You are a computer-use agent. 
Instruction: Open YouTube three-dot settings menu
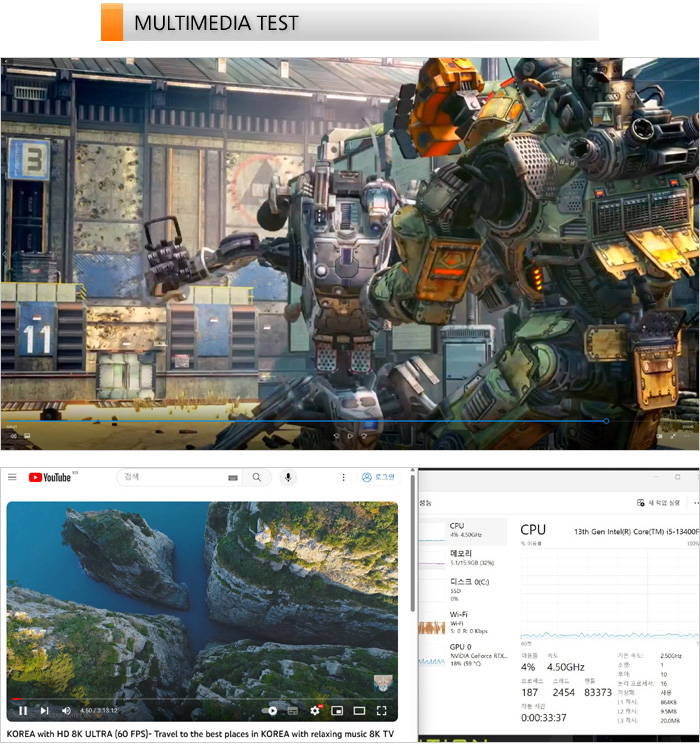pos(344,478)
